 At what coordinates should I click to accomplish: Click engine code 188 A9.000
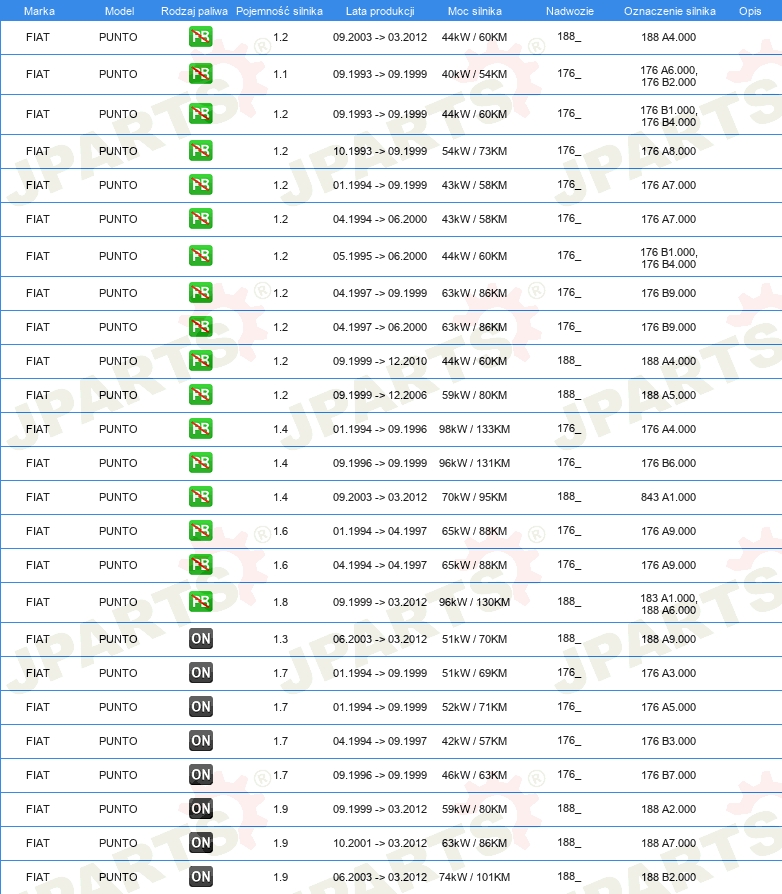[669, 639]
